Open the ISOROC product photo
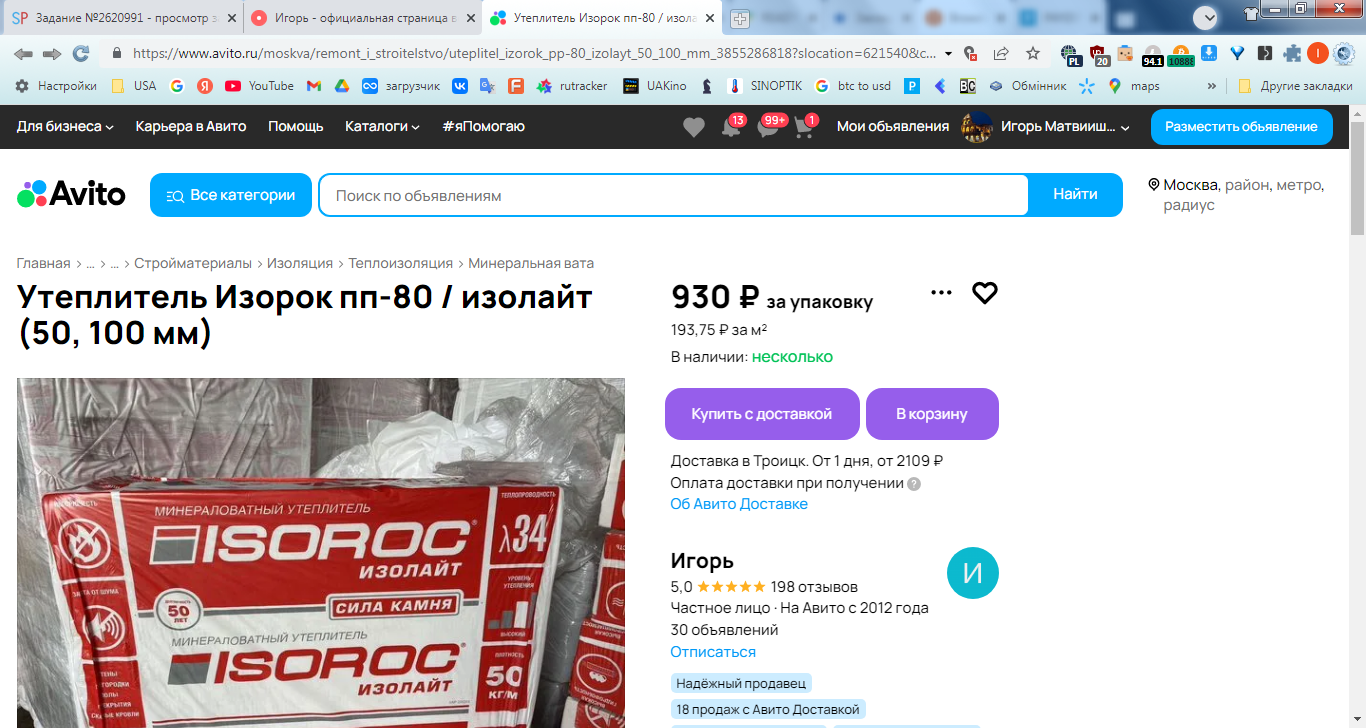Viewport: 1366px width, 728px height. (321, 553)
